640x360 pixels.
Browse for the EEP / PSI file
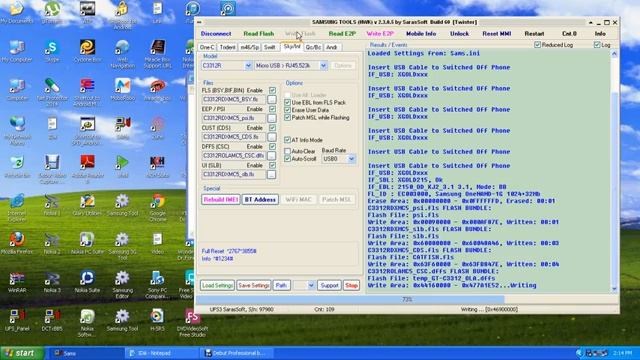(x=271, y=118)
